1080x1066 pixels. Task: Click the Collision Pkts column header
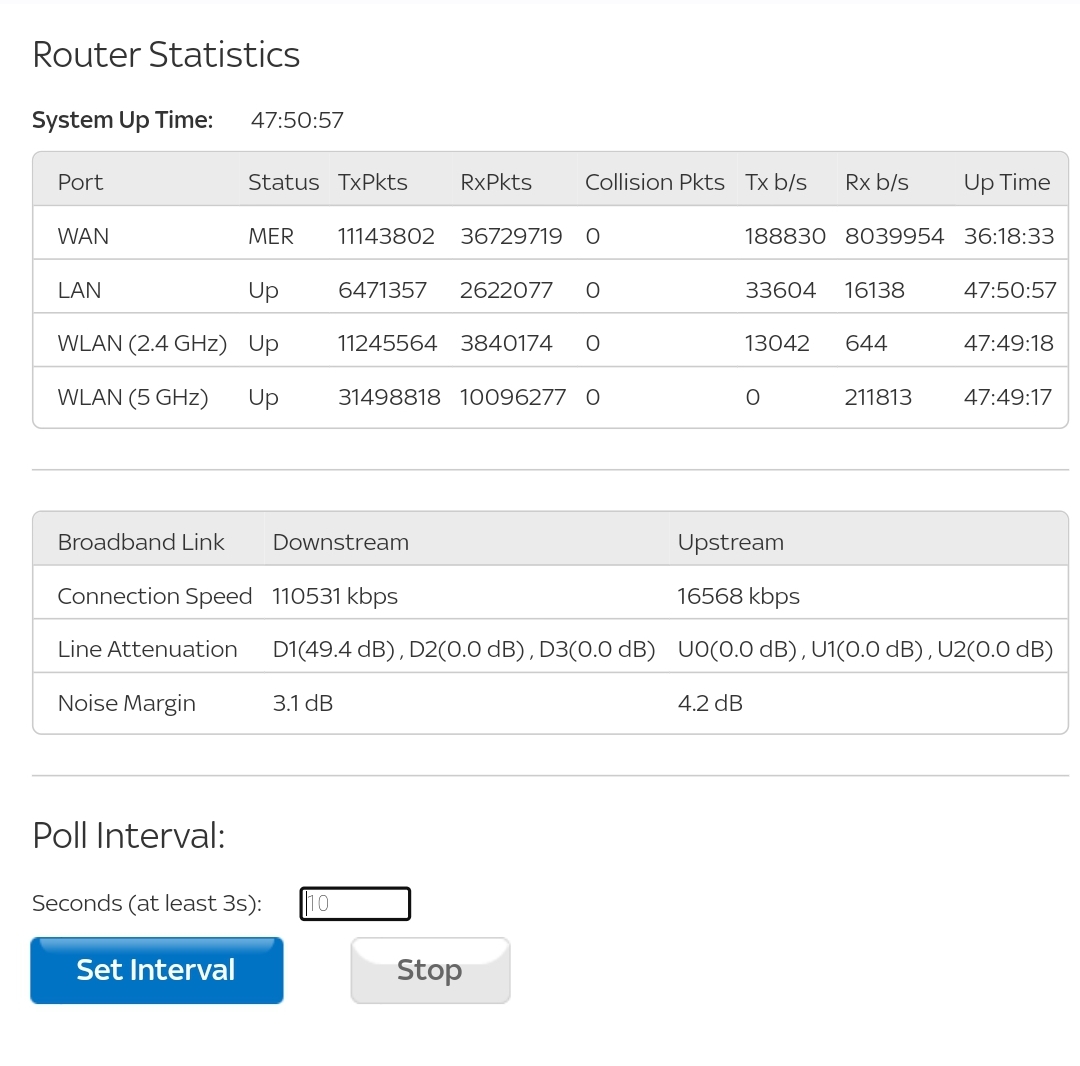(654, 182)
